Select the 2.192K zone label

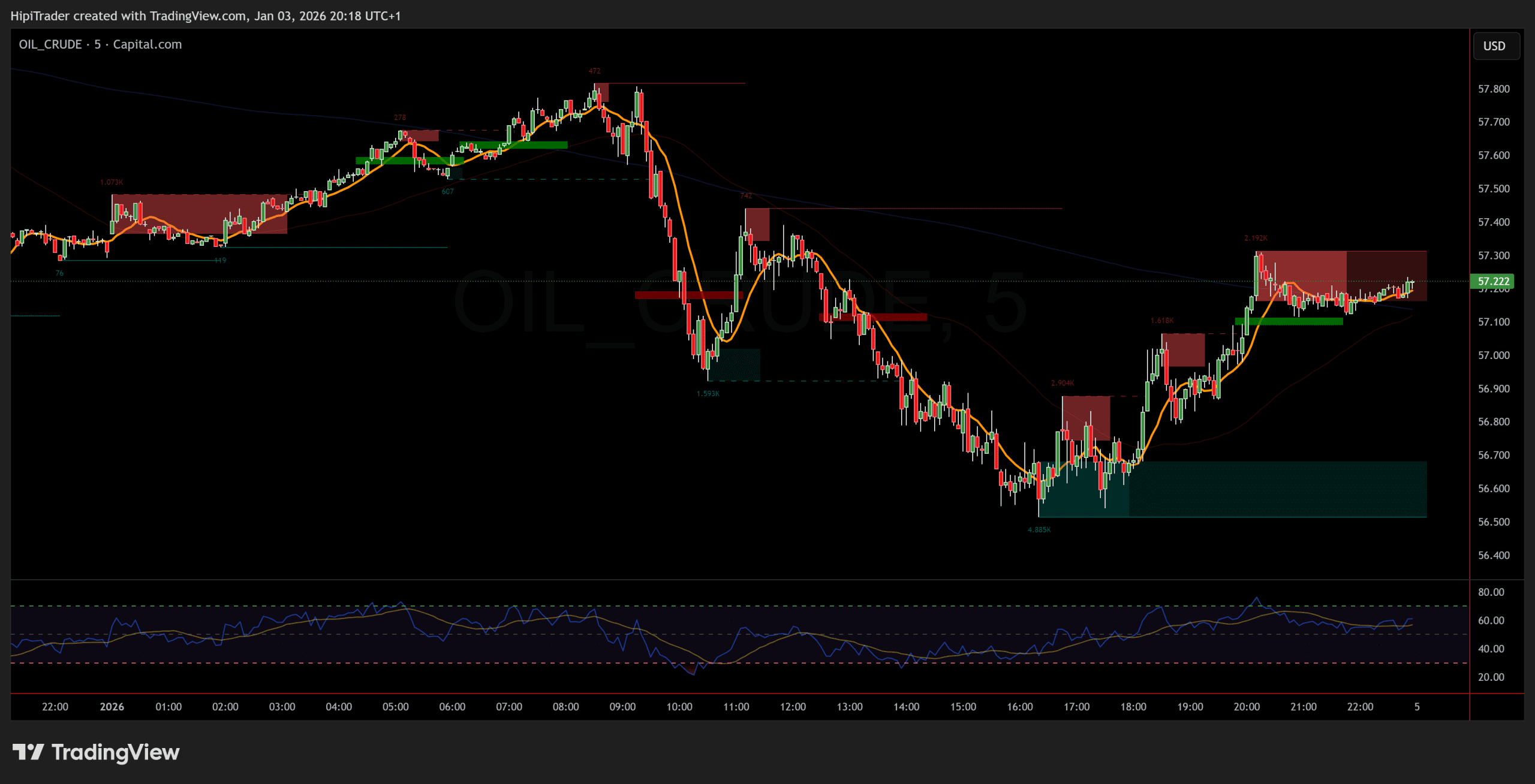point(1256,238)
